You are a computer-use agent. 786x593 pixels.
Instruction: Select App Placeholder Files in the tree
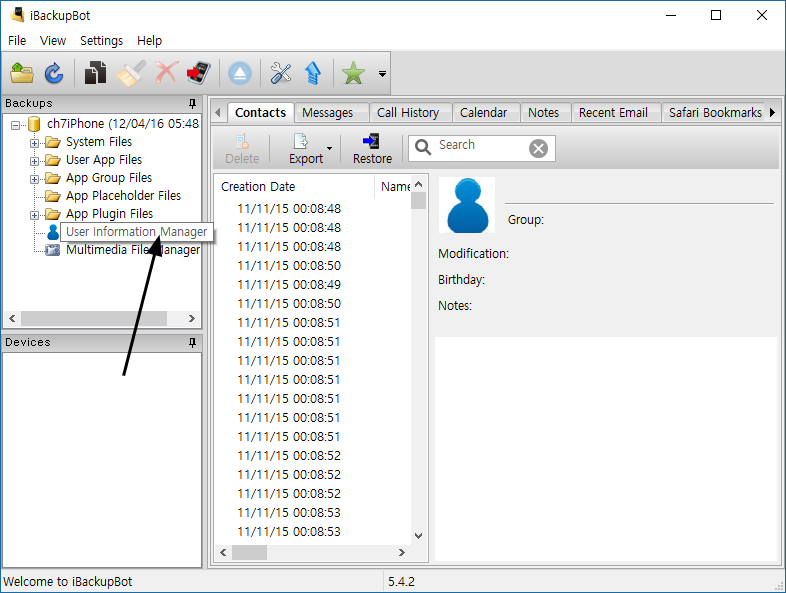point(123,195)
